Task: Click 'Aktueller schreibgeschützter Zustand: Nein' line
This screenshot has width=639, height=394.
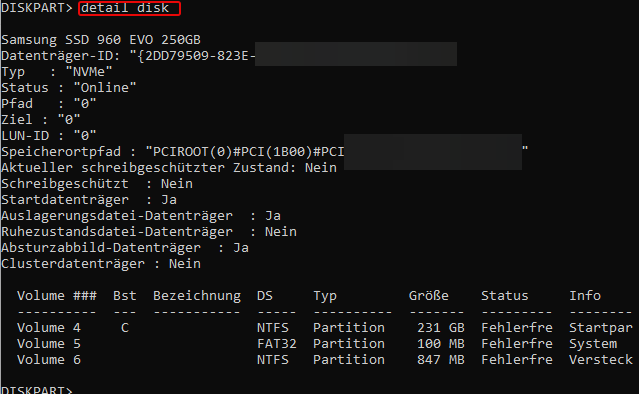Action: [x=169, y=167]
